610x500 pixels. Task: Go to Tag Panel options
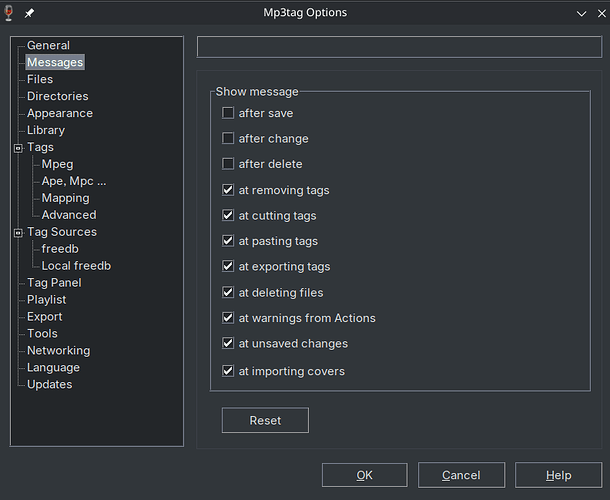pyautogui.click(x=54, y=283)
